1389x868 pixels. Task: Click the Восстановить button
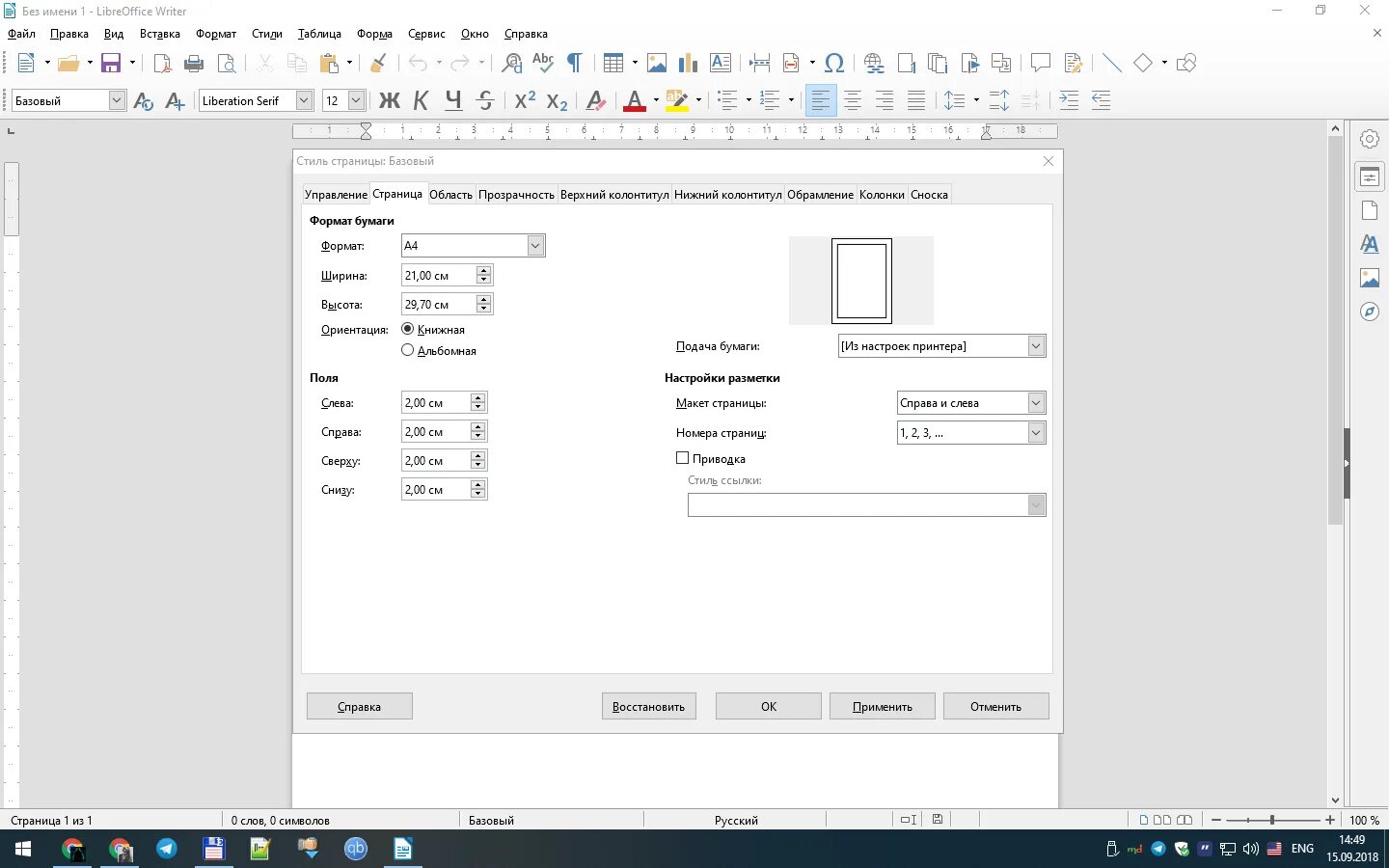coord(648,706)
